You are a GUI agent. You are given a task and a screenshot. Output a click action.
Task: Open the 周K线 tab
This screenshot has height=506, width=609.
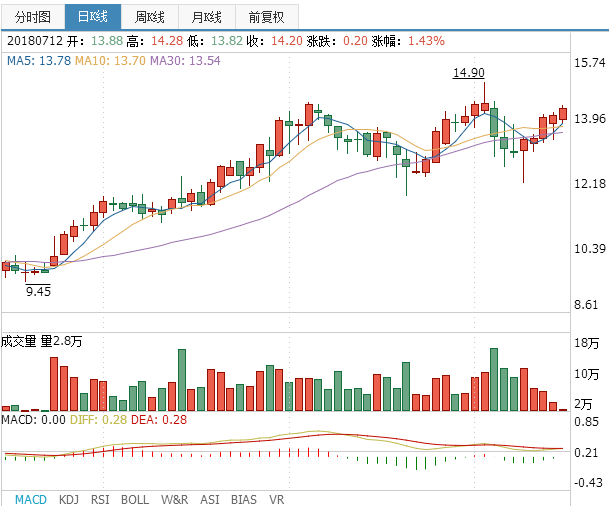tap(150, 17)
